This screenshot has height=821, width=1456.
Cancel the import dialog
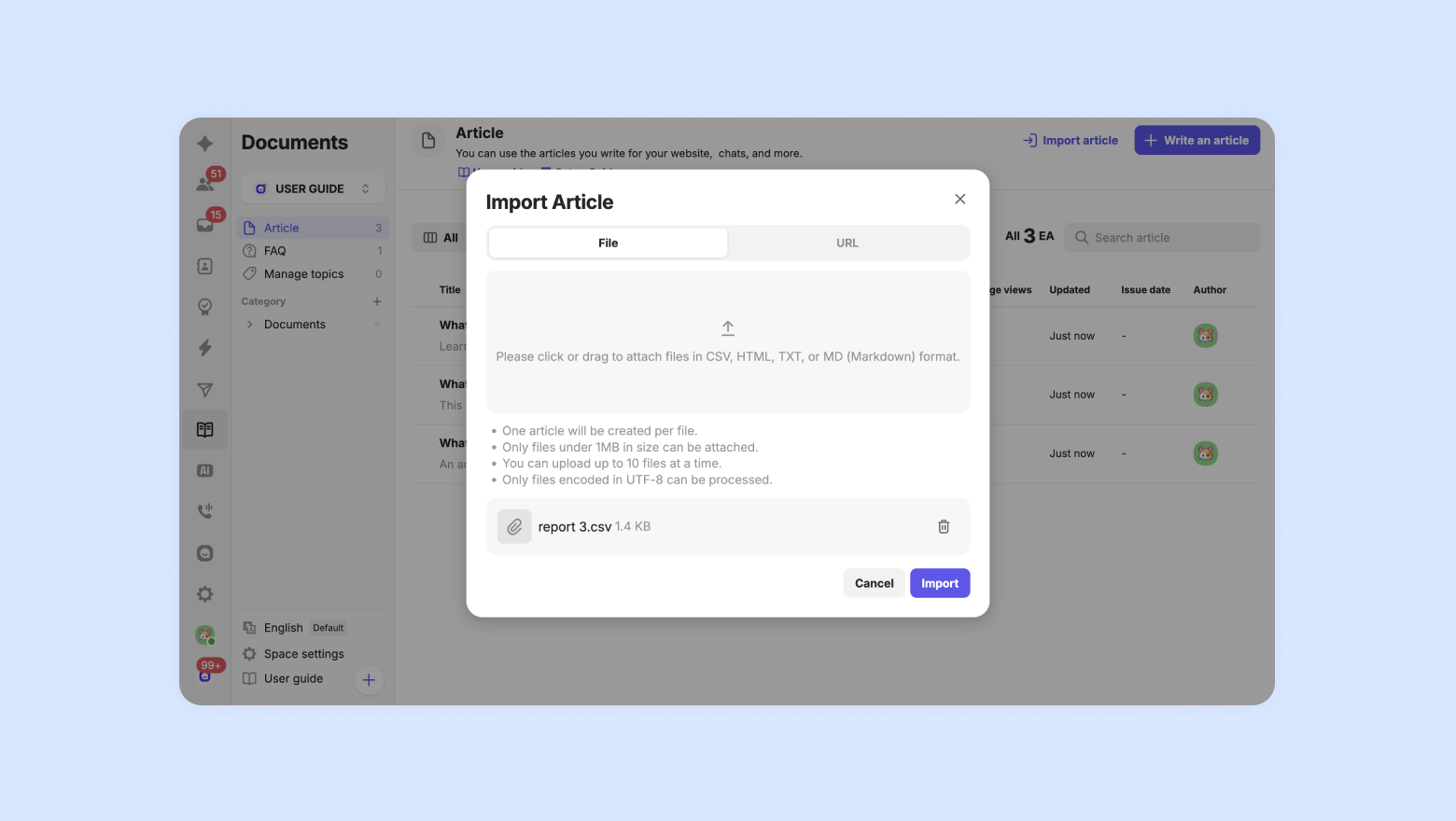click(875, 583)
